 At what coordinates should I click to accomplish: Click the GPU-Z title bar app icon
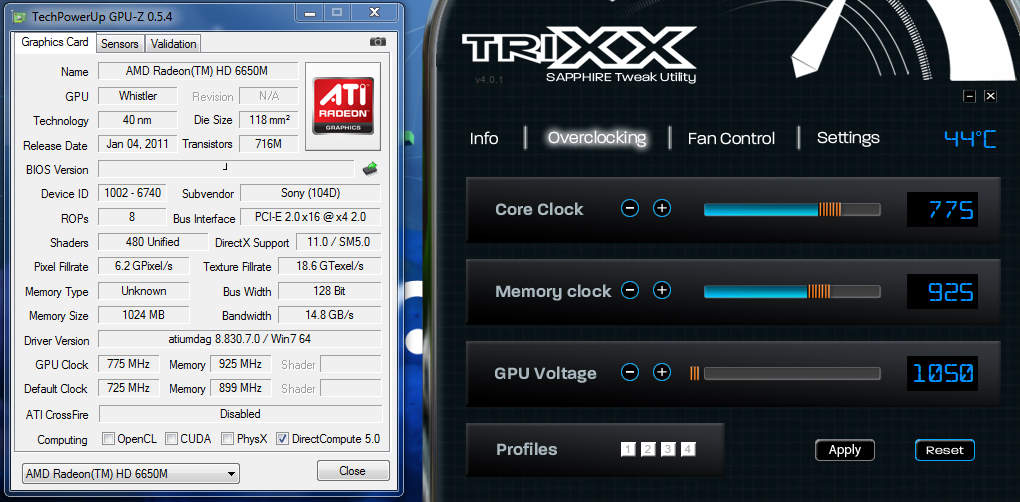tap(20, 16)
